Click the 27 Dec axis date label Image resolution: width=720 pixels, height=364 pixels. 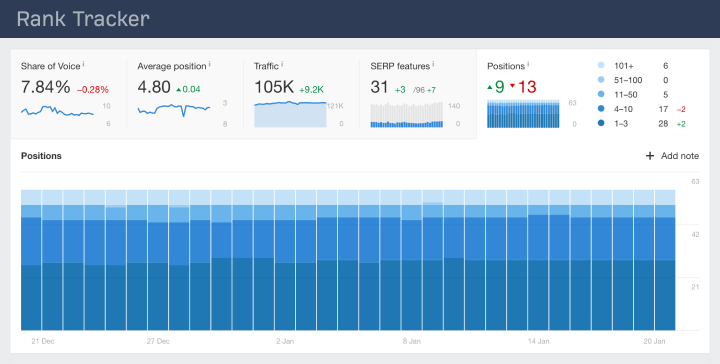coord(158,341)
